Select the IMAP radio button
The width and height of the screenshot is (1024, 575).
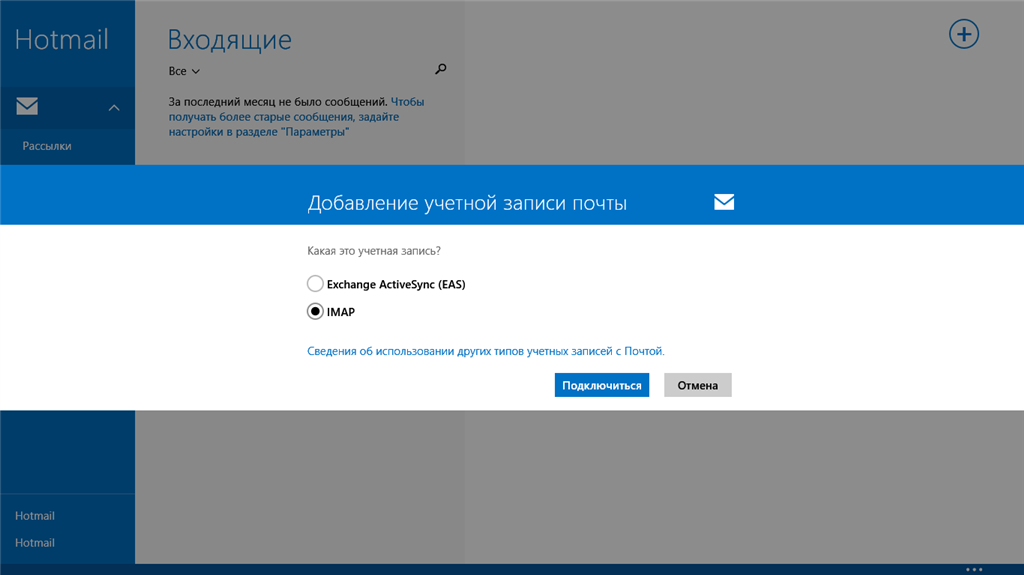tap(315, 312)
